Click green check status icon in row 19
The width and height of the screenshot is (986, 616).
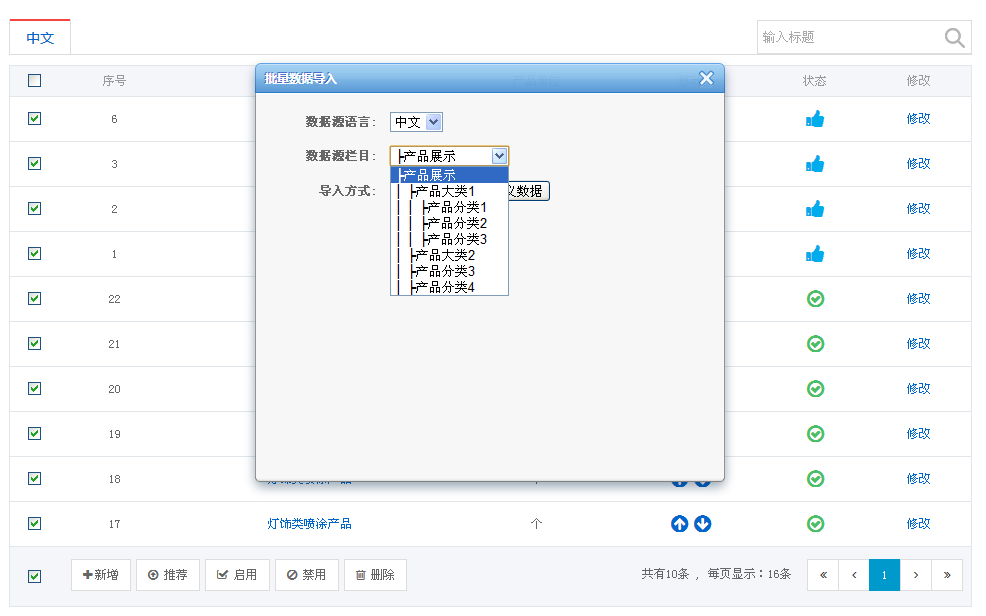(x=815, y=433)
